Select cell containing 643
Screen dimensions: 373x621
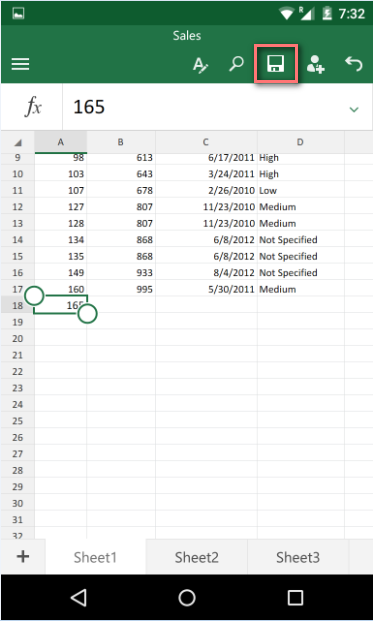(121, 174)
